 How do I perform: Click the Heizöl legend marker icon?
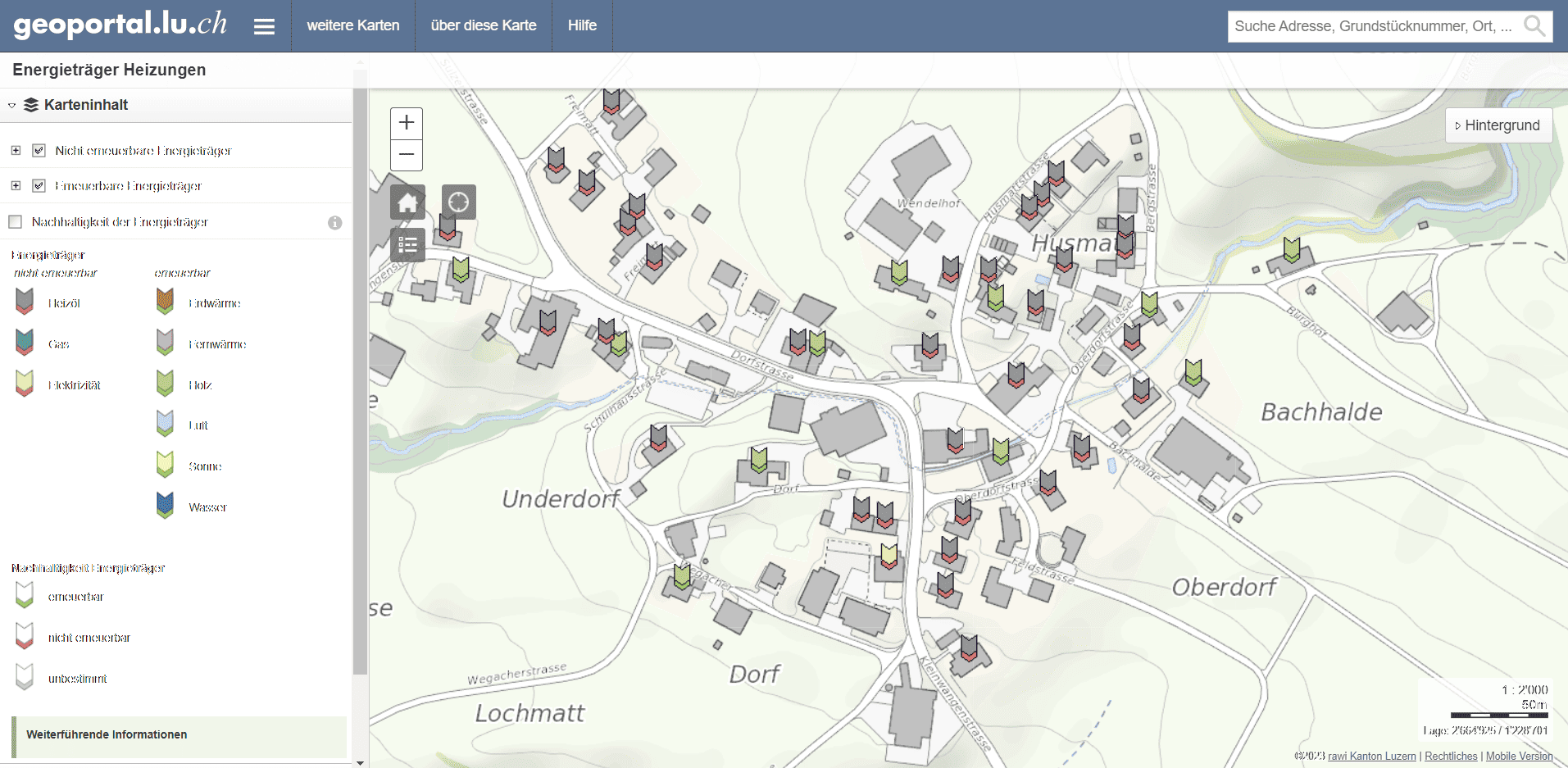click(25, 302)
